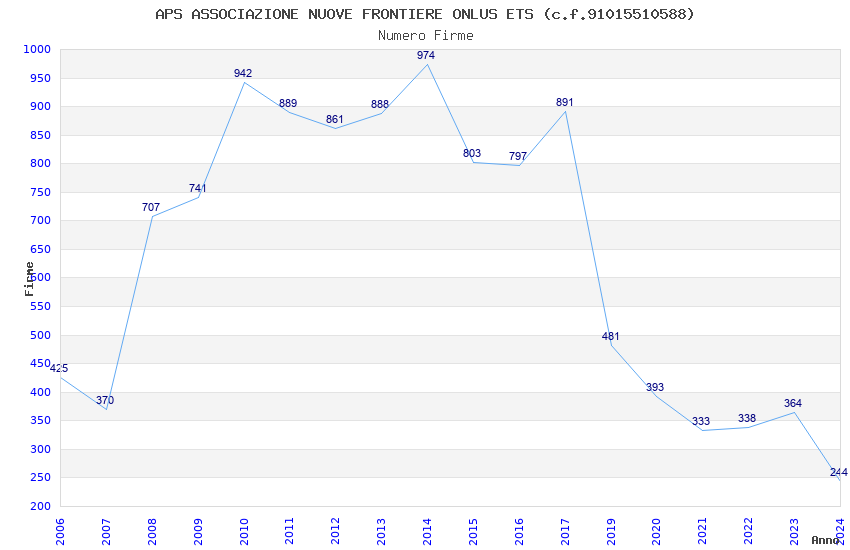Click the peak data label 974
Viewport: 850px width, 550px height.
(x=426, y=55)
